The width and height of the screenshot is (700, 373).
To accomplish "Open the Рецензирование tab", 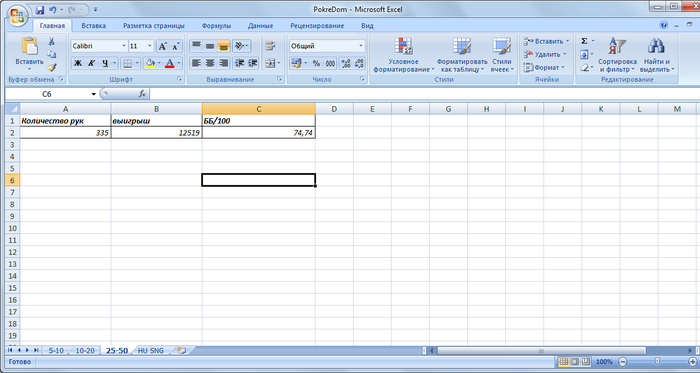I will coord(317,26).
